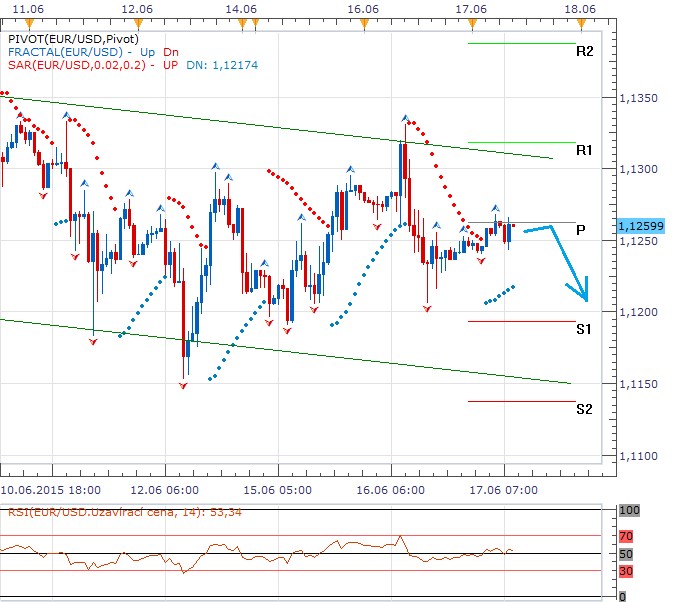This screenshot has width=674, height=602.
Task: Click the 15.06 05:00 time axis label
Action: pos(276,491)
